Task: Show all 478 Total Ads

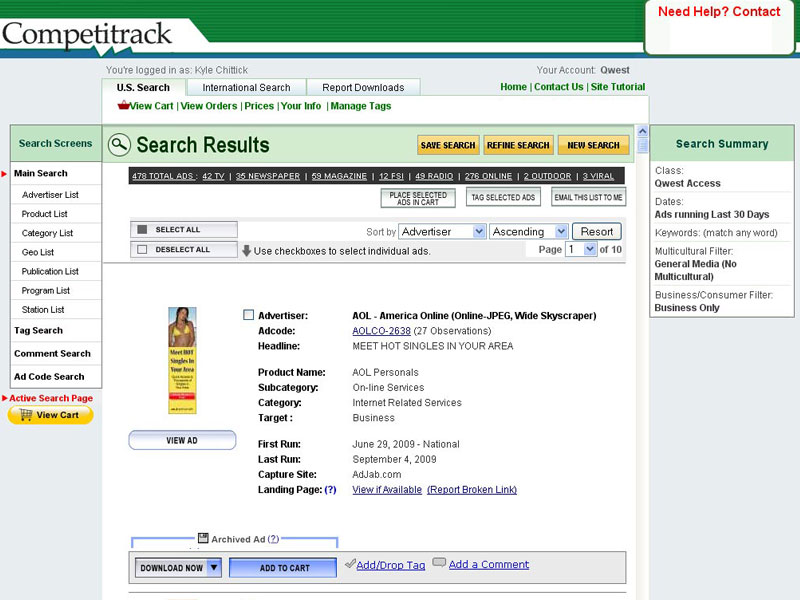Action: point(164,176)
